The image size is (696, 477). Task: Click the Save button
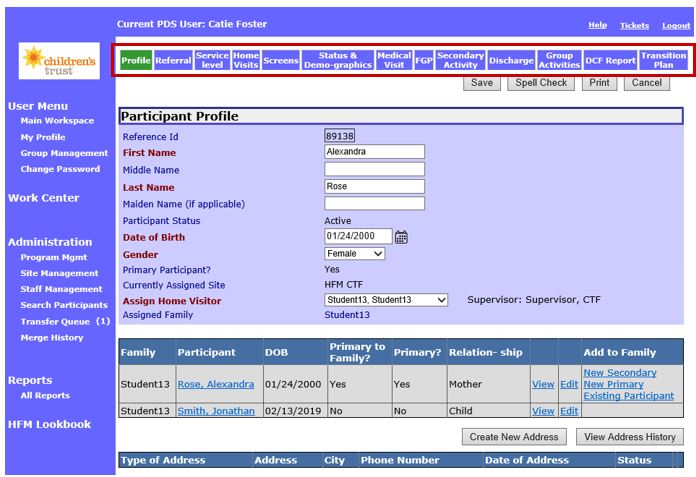[x=481, y=83]
